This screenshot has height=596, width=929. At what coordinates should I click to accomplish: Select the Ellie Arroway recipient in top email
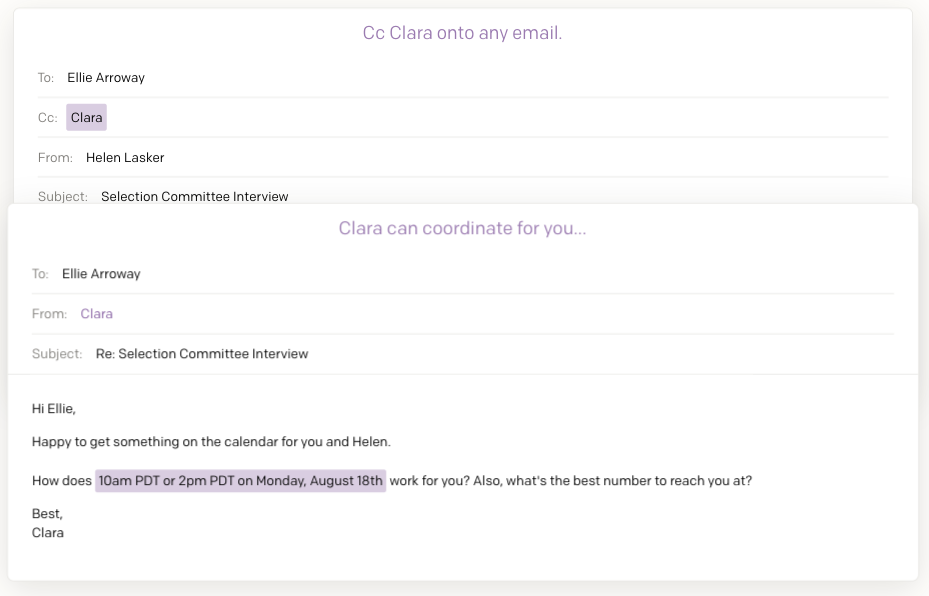106,78
